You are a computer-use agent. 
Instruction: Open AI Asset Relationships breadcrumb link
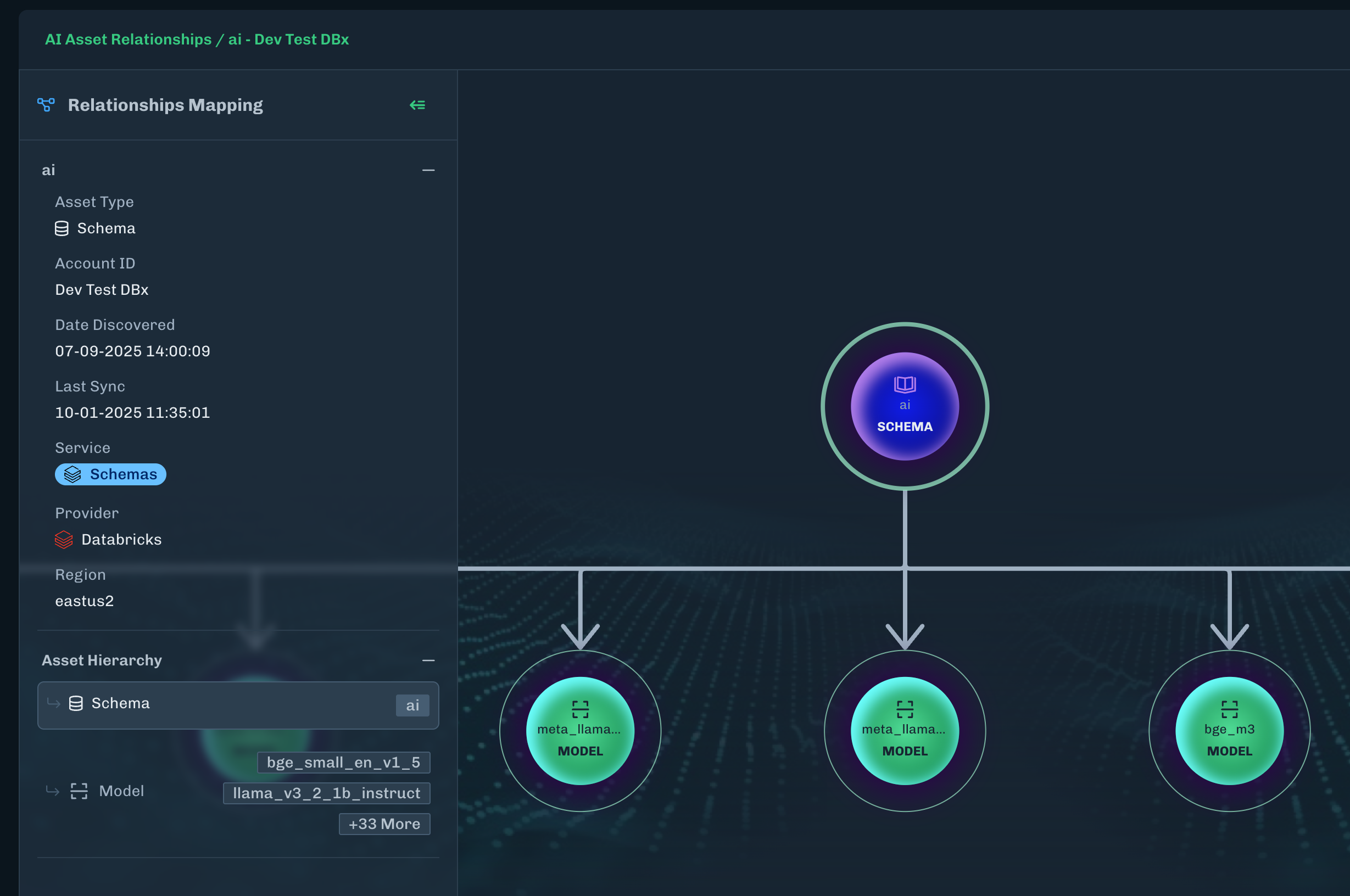point(128,40)
